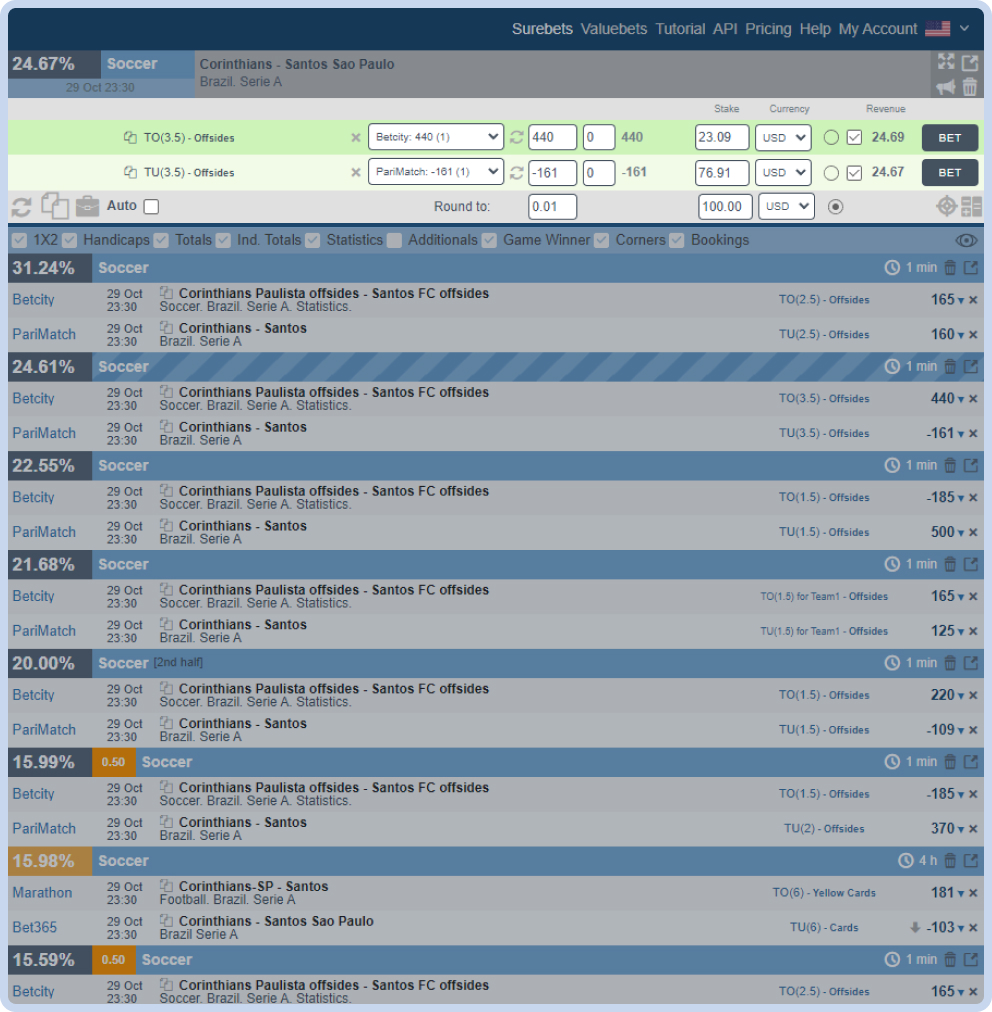Click the megaphone report icon
Image resolution: width=992 pixels, height=1012 pixels.
point(946,87)
